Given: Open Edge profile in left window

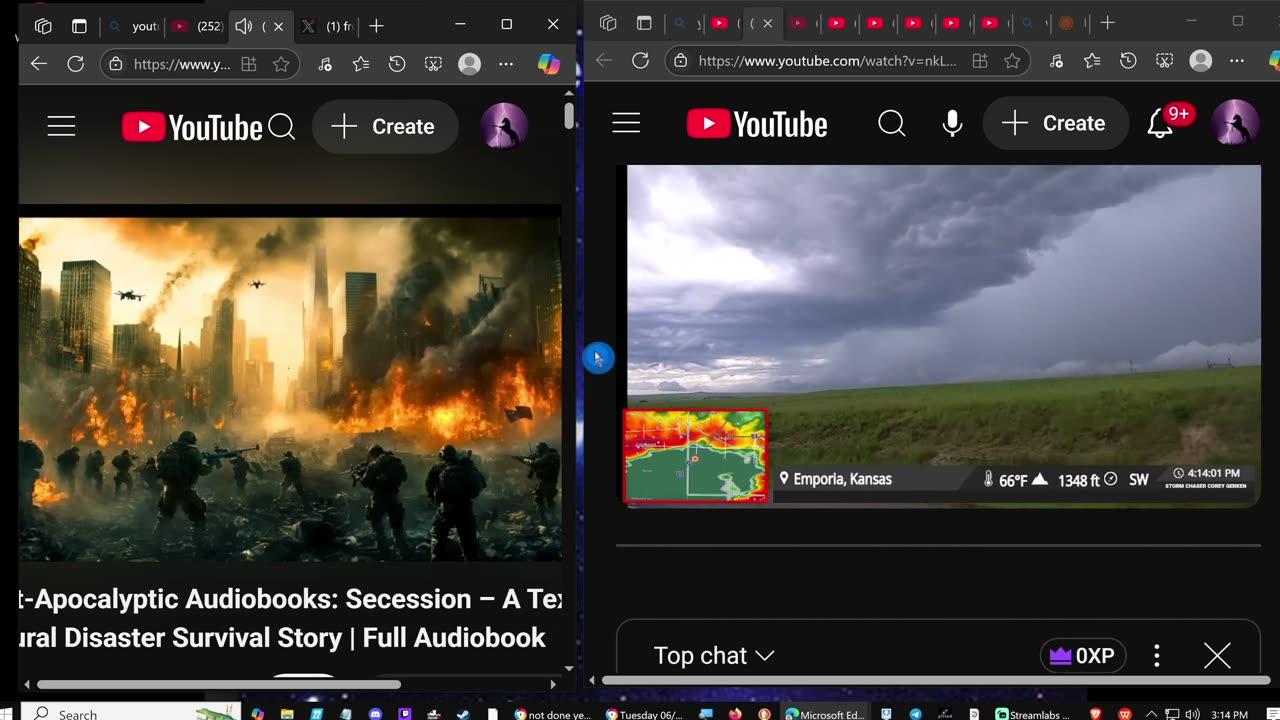Looking at the screenshot, I should (469, 64).
